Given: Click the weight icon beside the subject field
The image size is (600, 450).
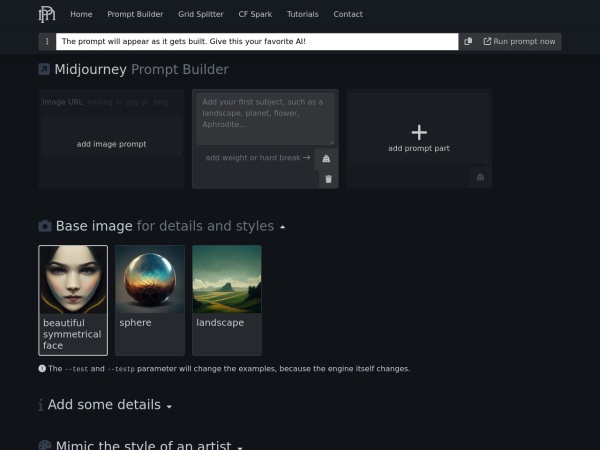Looking at the screenshot, I should 326,158.
